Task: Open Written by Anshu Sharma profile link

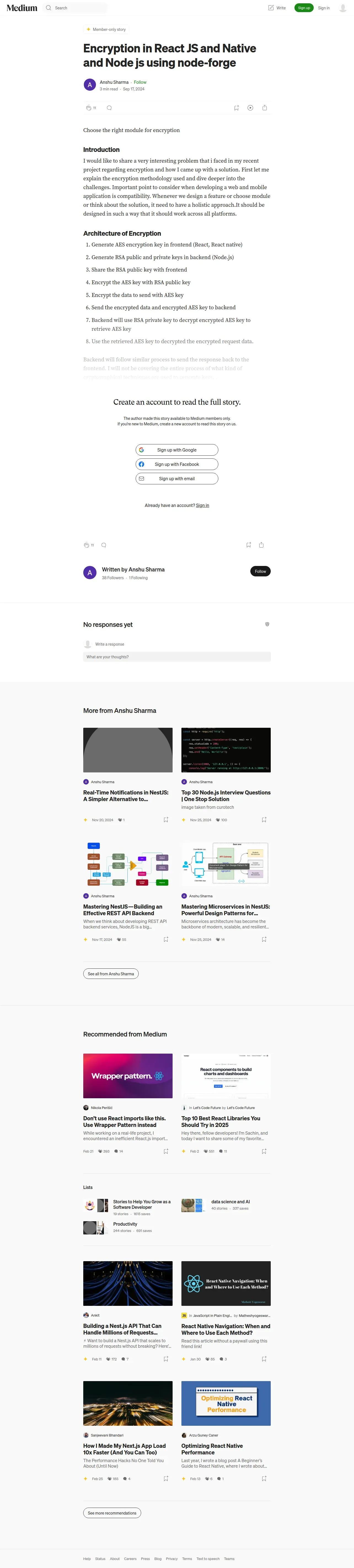Action: (x=133, y=570)
